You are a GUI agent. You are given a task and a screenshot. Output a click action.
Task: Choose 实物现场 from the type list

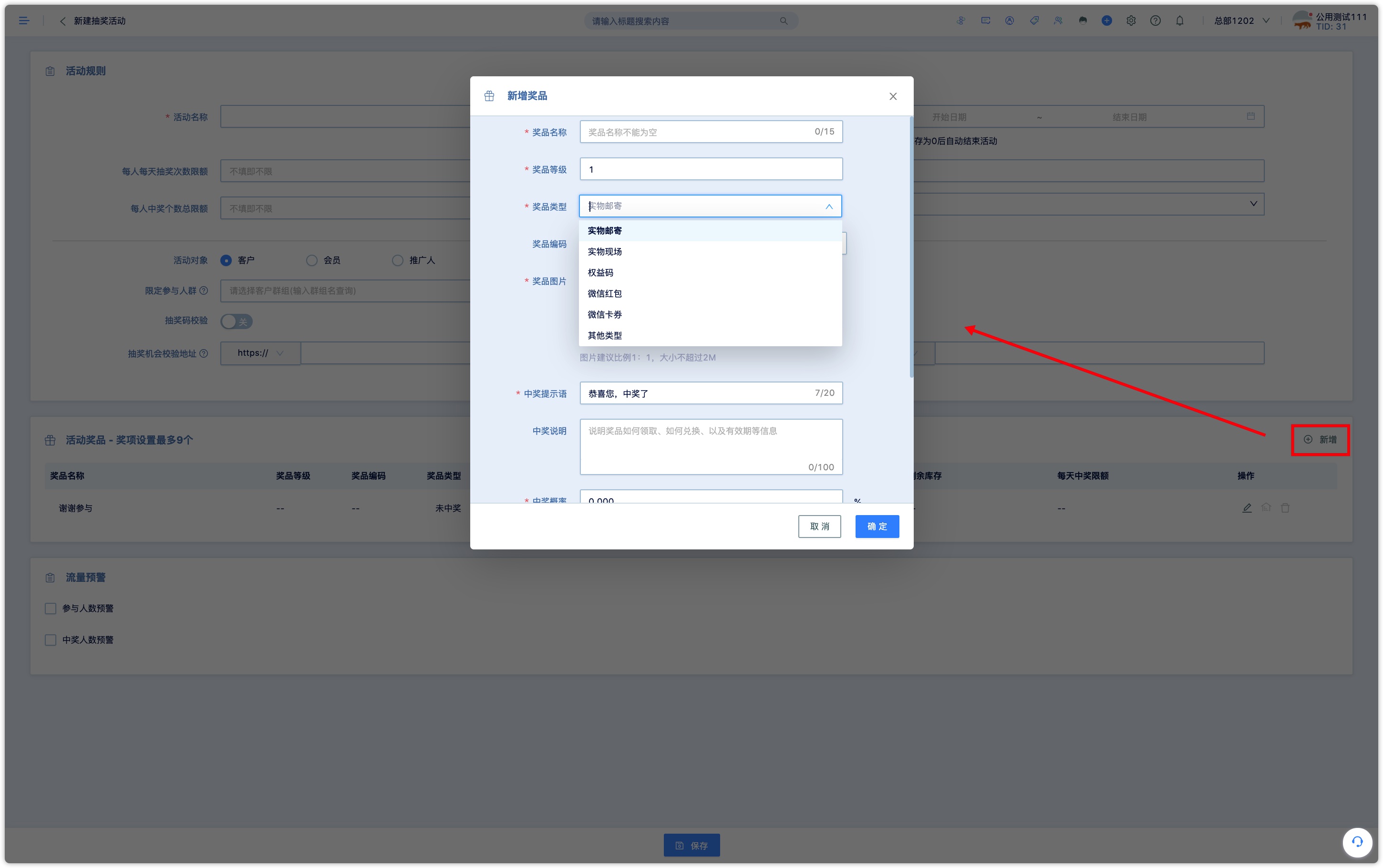[711, 251]
